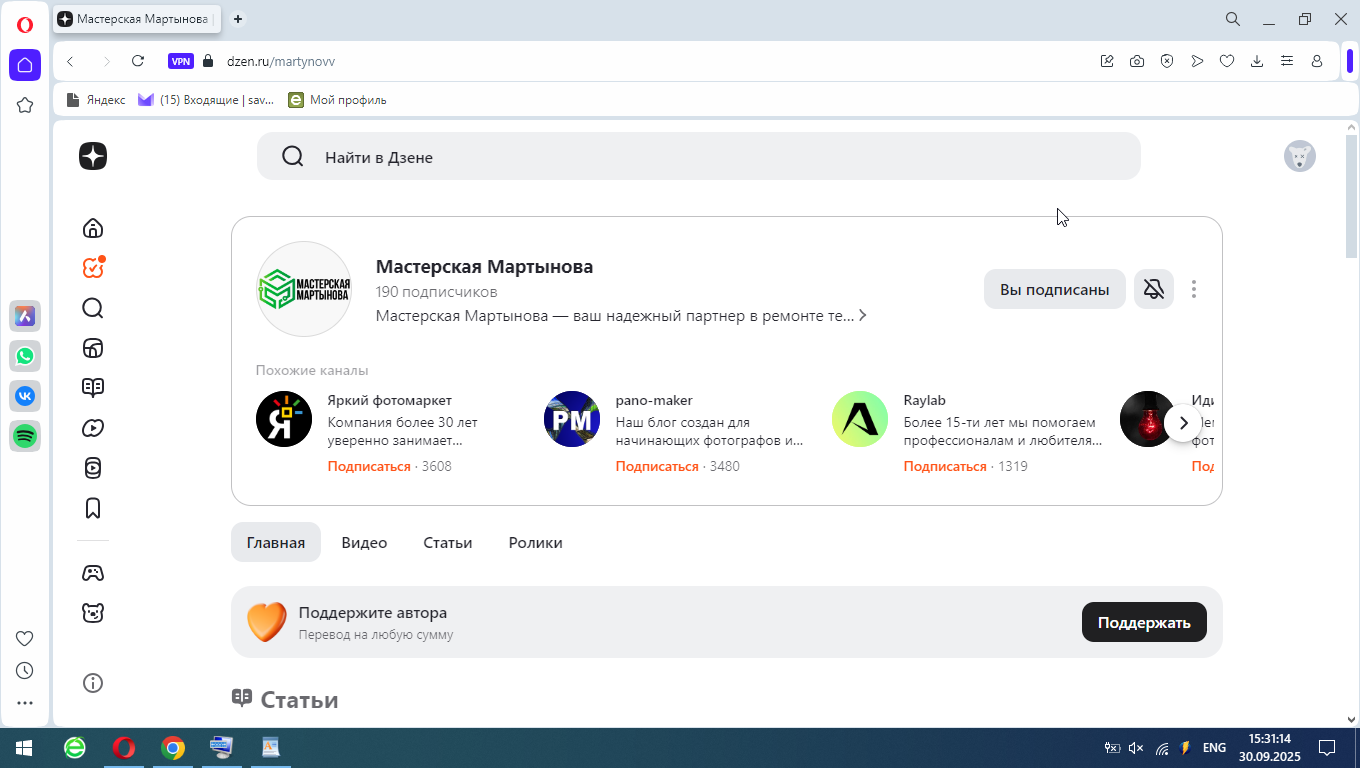The width and height of the screenshot is (1360, 768).
Task: Open the gamepad games icon in Dzen sidebar
Action: [x=93, y=573]
